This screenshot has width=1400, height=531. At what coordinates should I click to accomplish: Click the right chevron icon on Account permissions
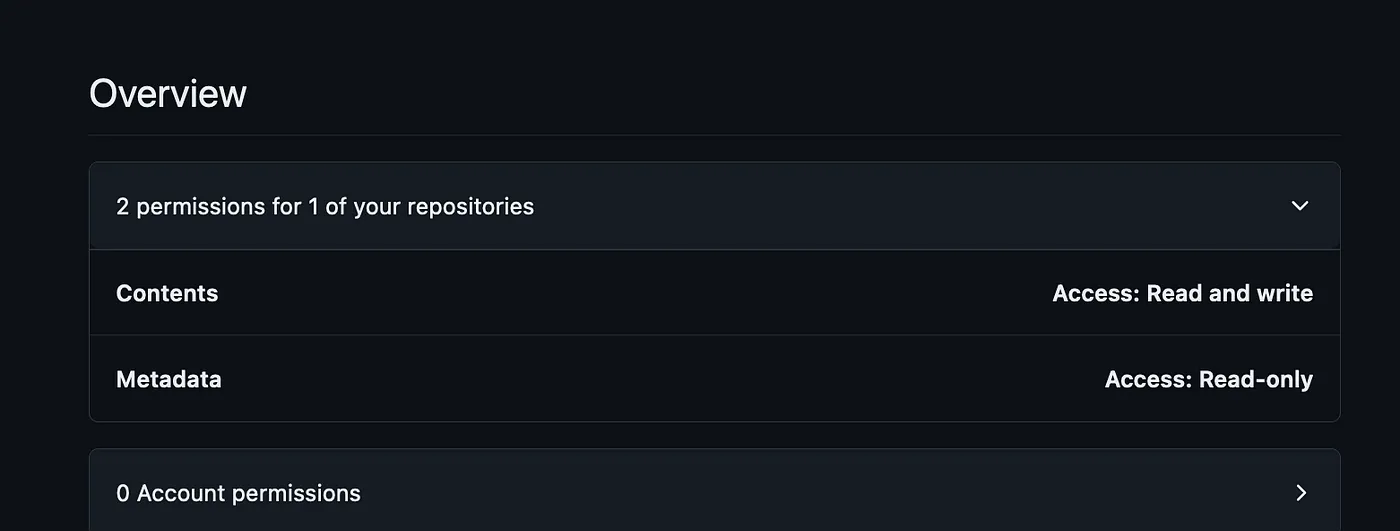(1301, 493)
